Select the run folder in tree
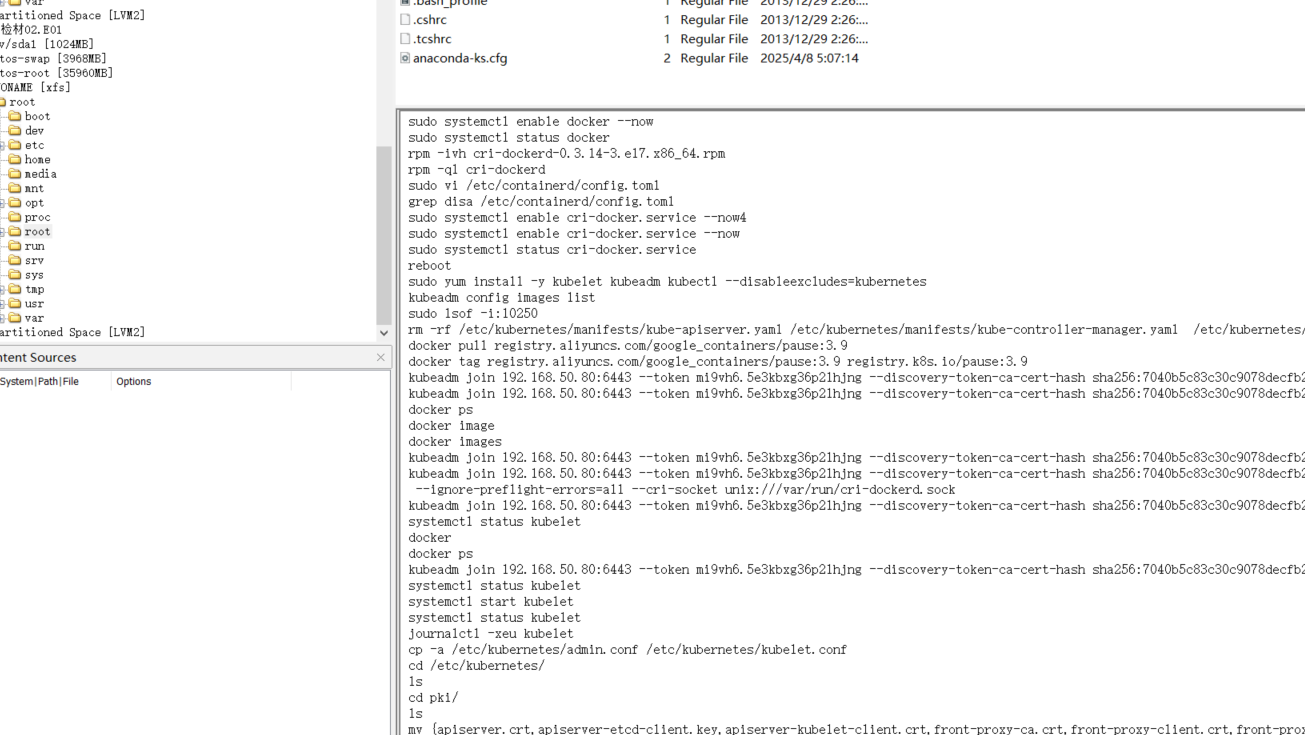 tap(34, 246)
